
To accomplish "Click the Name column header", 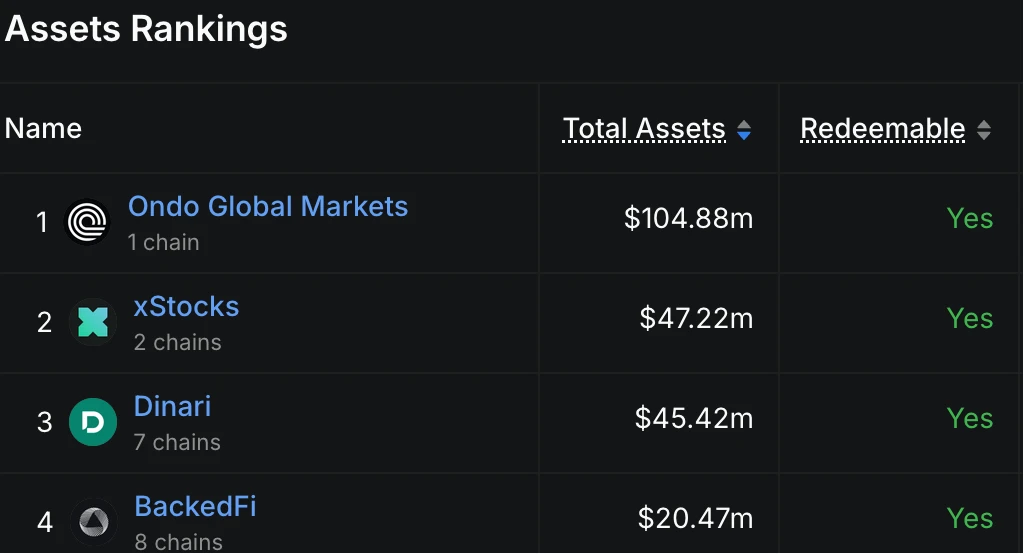I will point(43,128).
